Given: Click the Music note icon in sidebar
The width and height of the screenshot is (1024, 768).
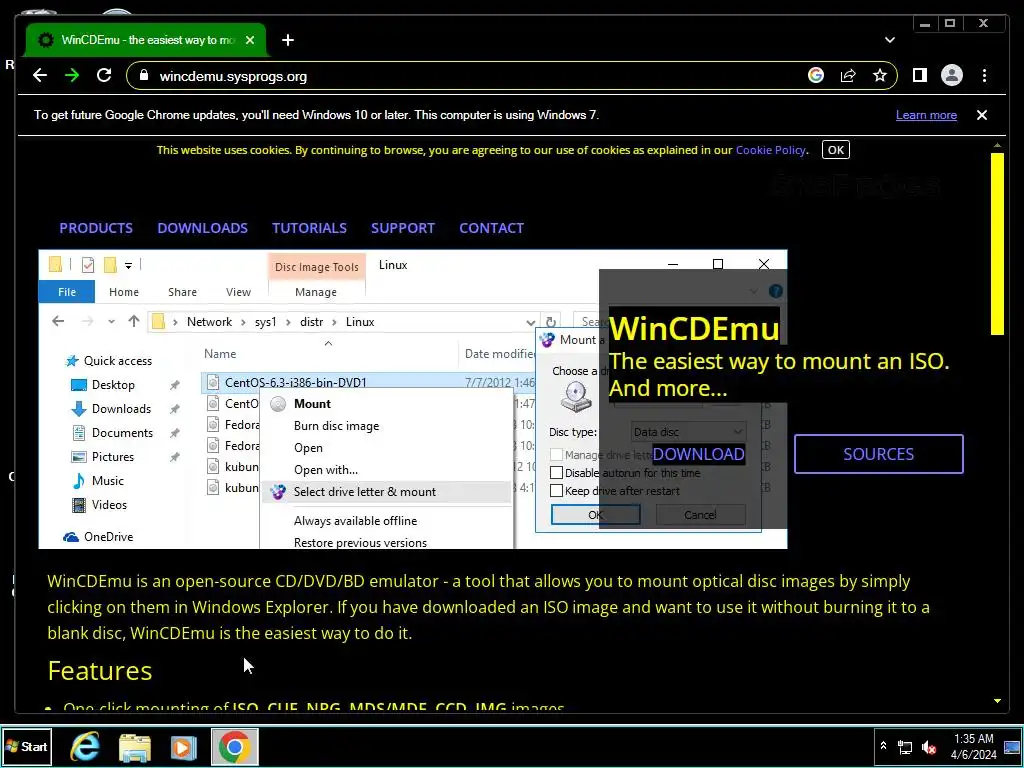Looking at the screenshot, I should point(79,481).
